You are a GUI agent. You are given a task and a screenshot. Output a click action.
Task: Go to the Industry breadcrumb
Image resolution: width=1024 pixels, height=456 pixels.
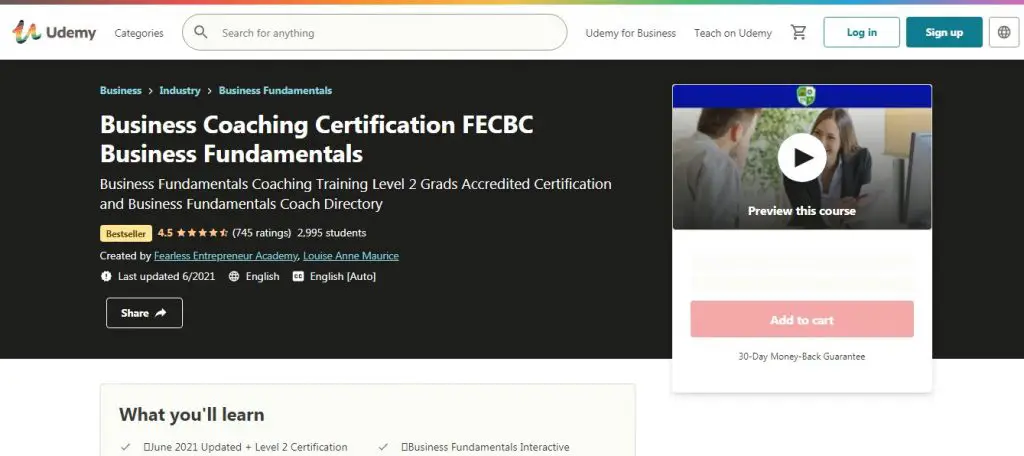pyautogui.click(x=180, y=90)
